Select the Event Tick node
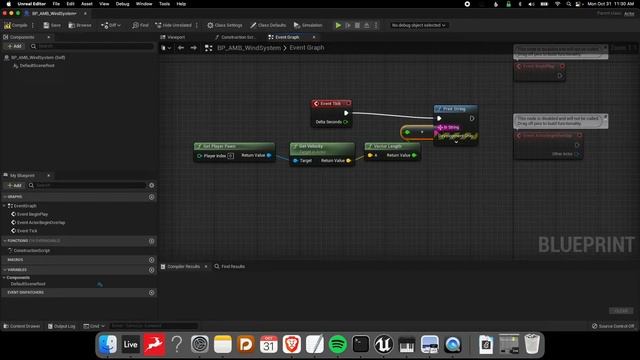This screenshot has width=640, height=360. [x=331, y=104]
